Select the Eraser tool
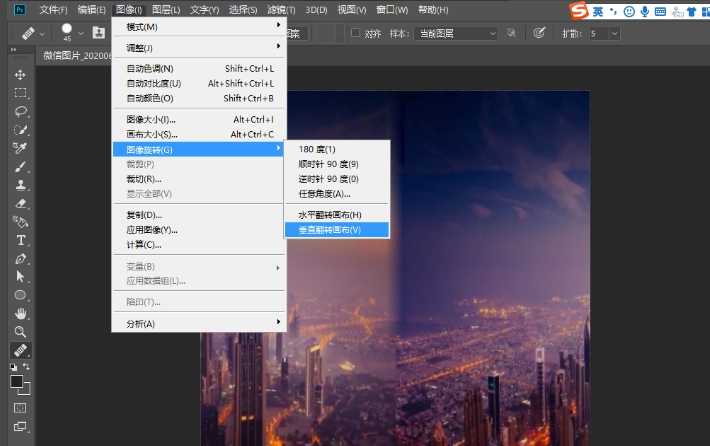710x446 pixels. coord(20,203)
